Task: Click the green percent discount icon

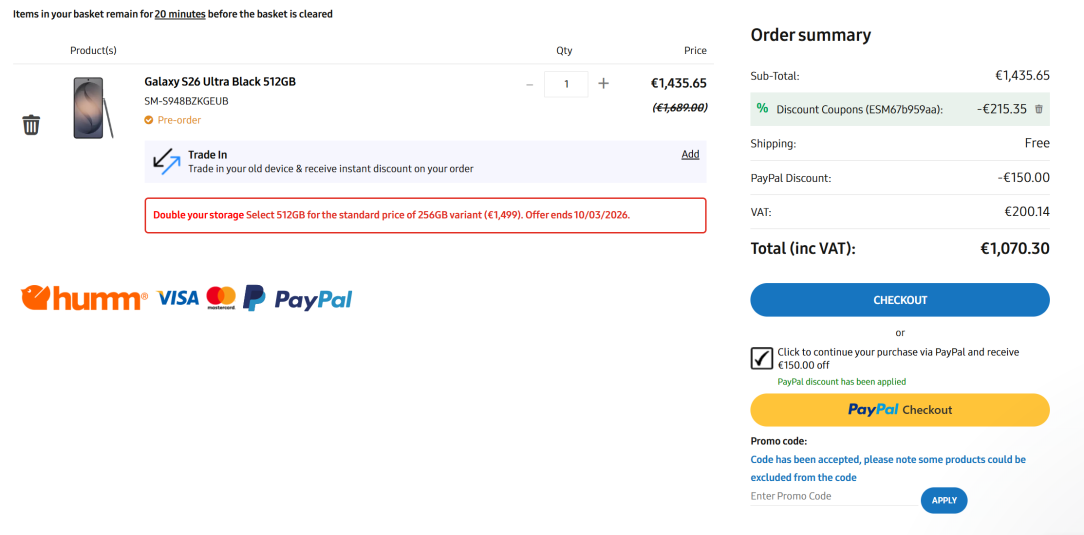Action: [763, 108]
